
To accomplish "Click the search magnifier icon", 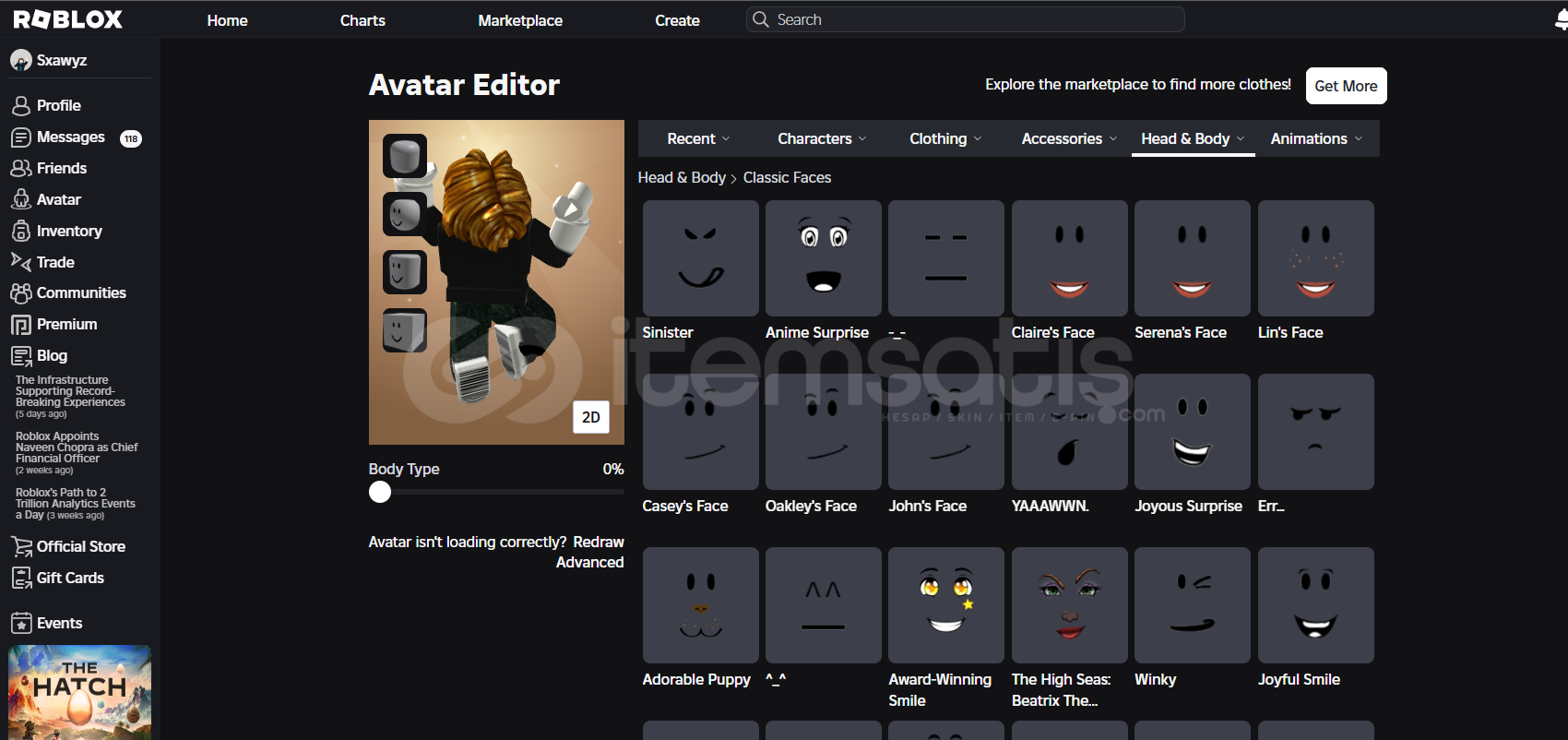I will point(760,19).
